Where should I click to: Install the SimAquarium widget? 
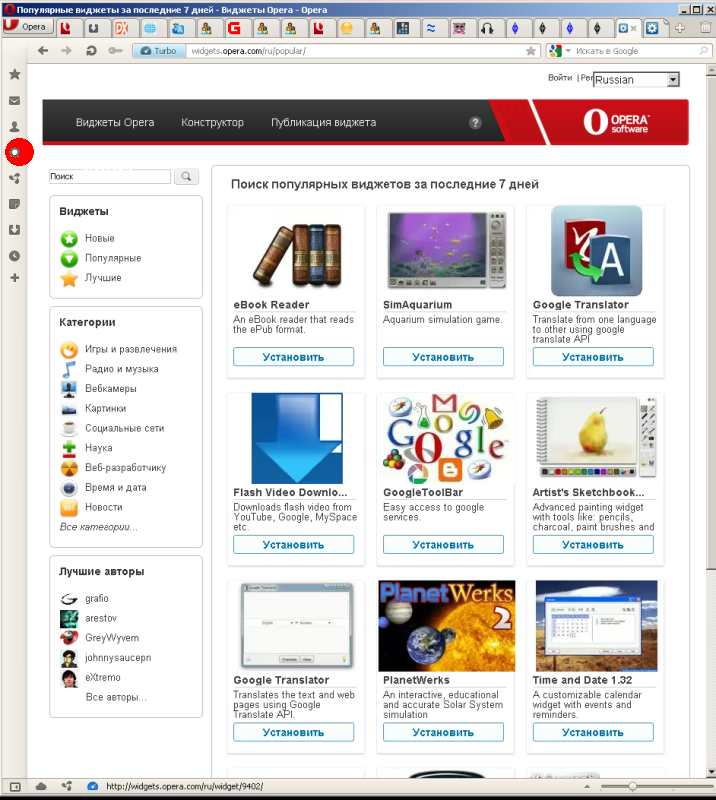(x=443, y=357)
